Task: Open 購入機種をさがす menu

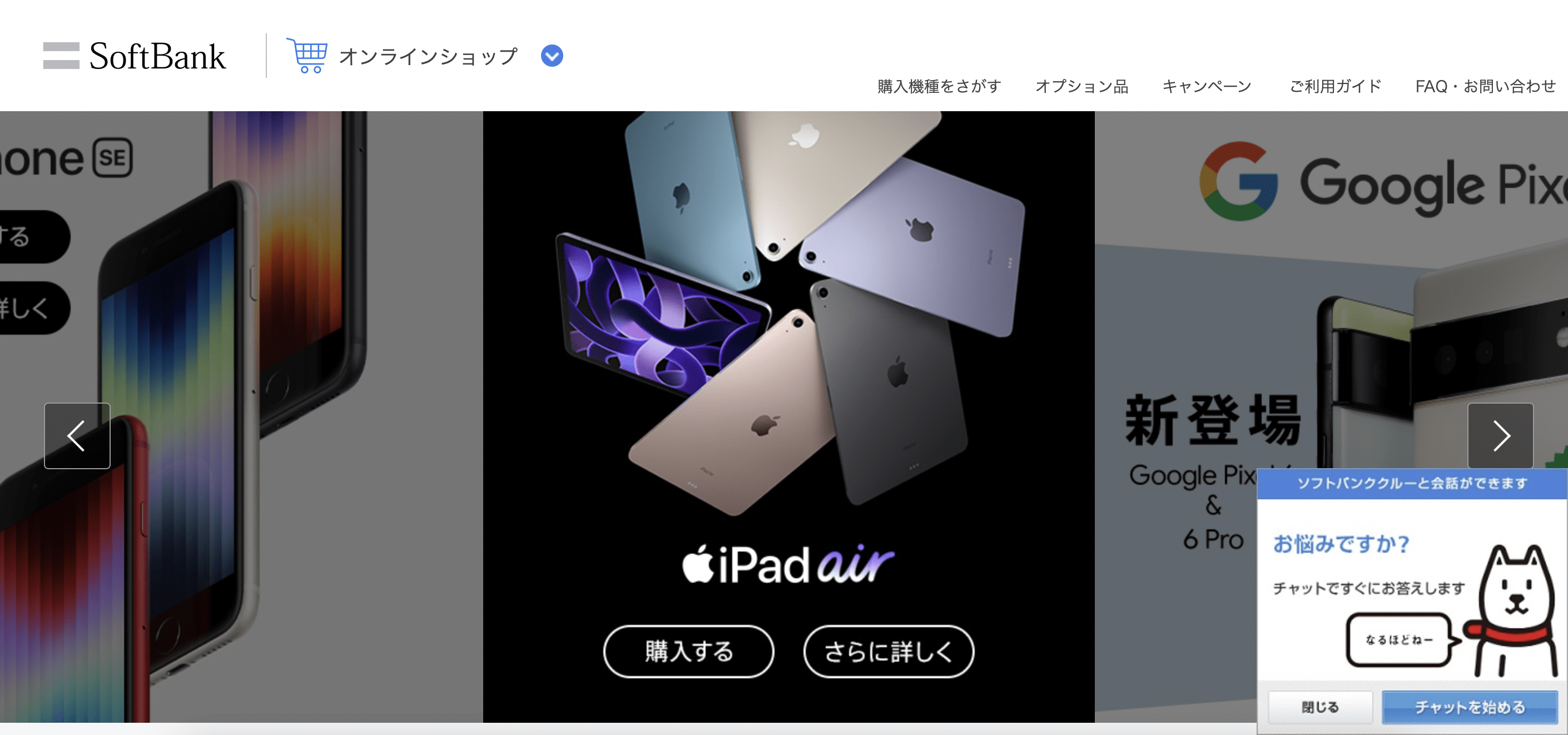Action: click(939, 86)
